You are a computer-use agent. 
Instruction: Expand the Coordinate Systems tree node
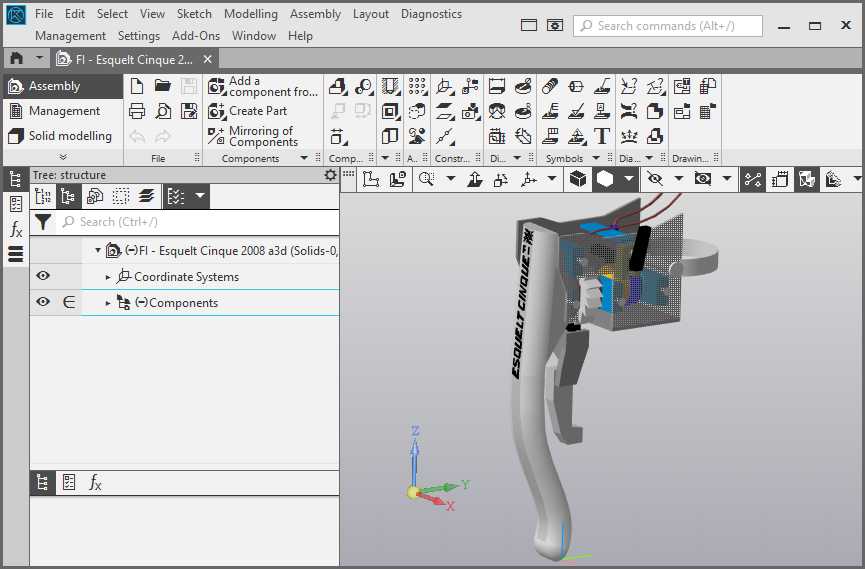[108, 277]
